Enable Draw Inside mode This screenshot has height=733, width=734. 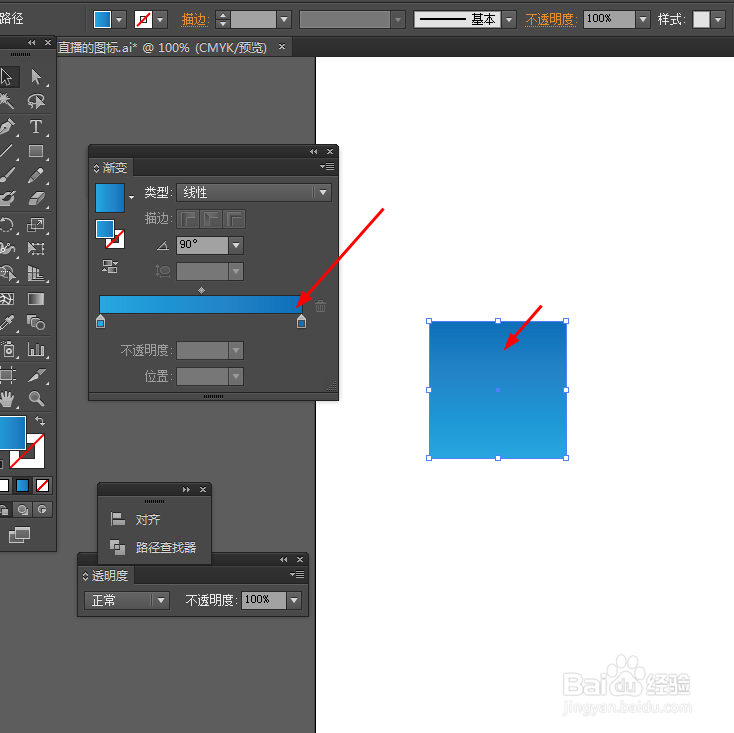tap(42, 509)
